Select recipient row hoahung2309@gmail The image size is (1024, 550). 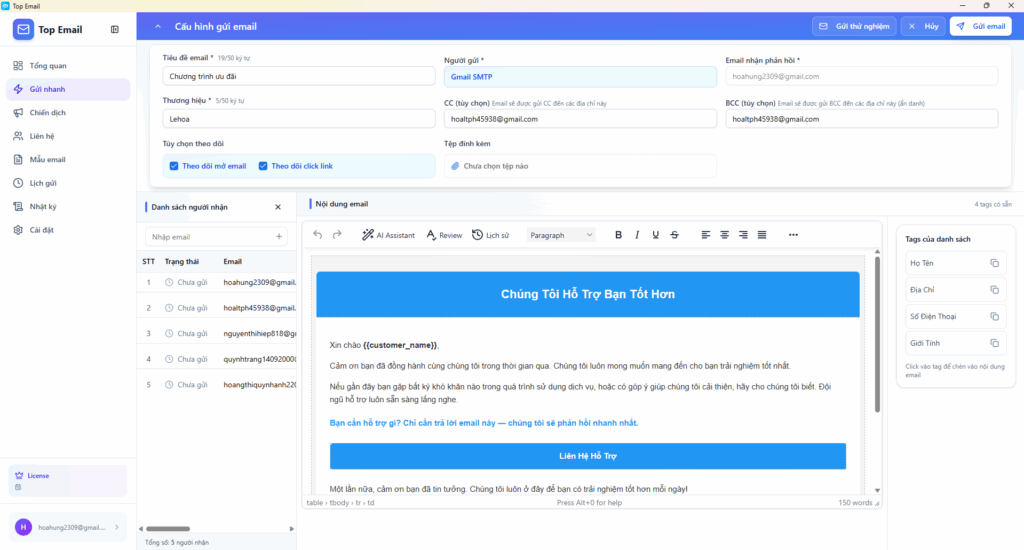217,282
